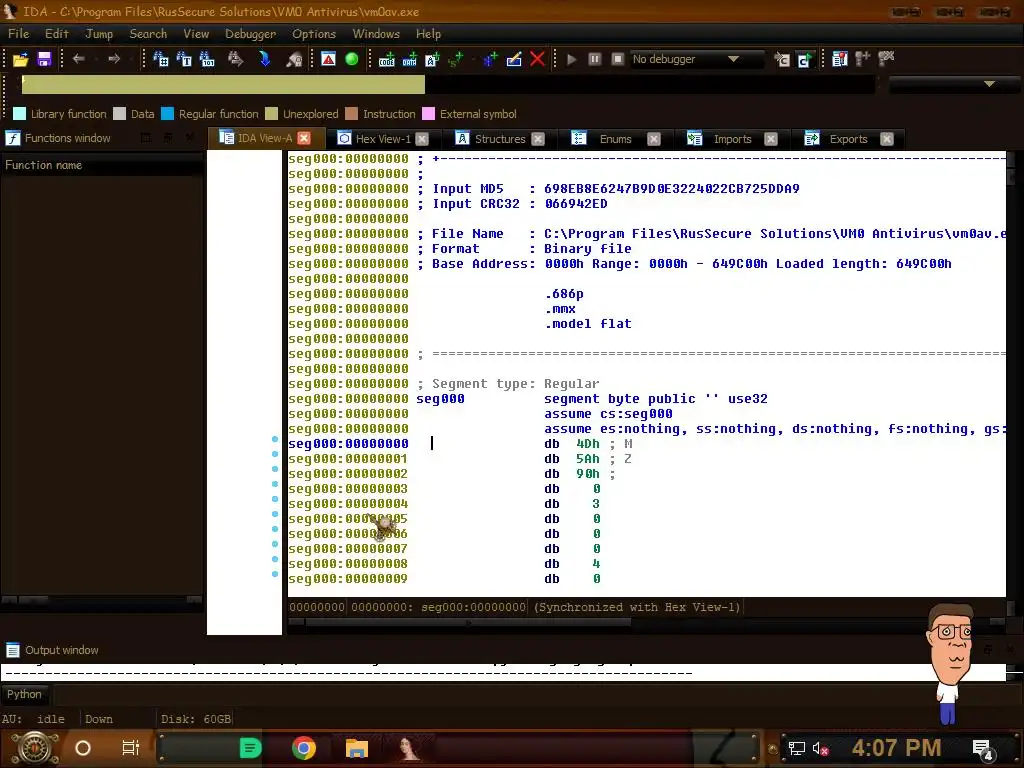Image resolution: width=1024 pixels, height=768 pixels.
Task: Open the Edit menu
Action: click(x=56, y=34)
